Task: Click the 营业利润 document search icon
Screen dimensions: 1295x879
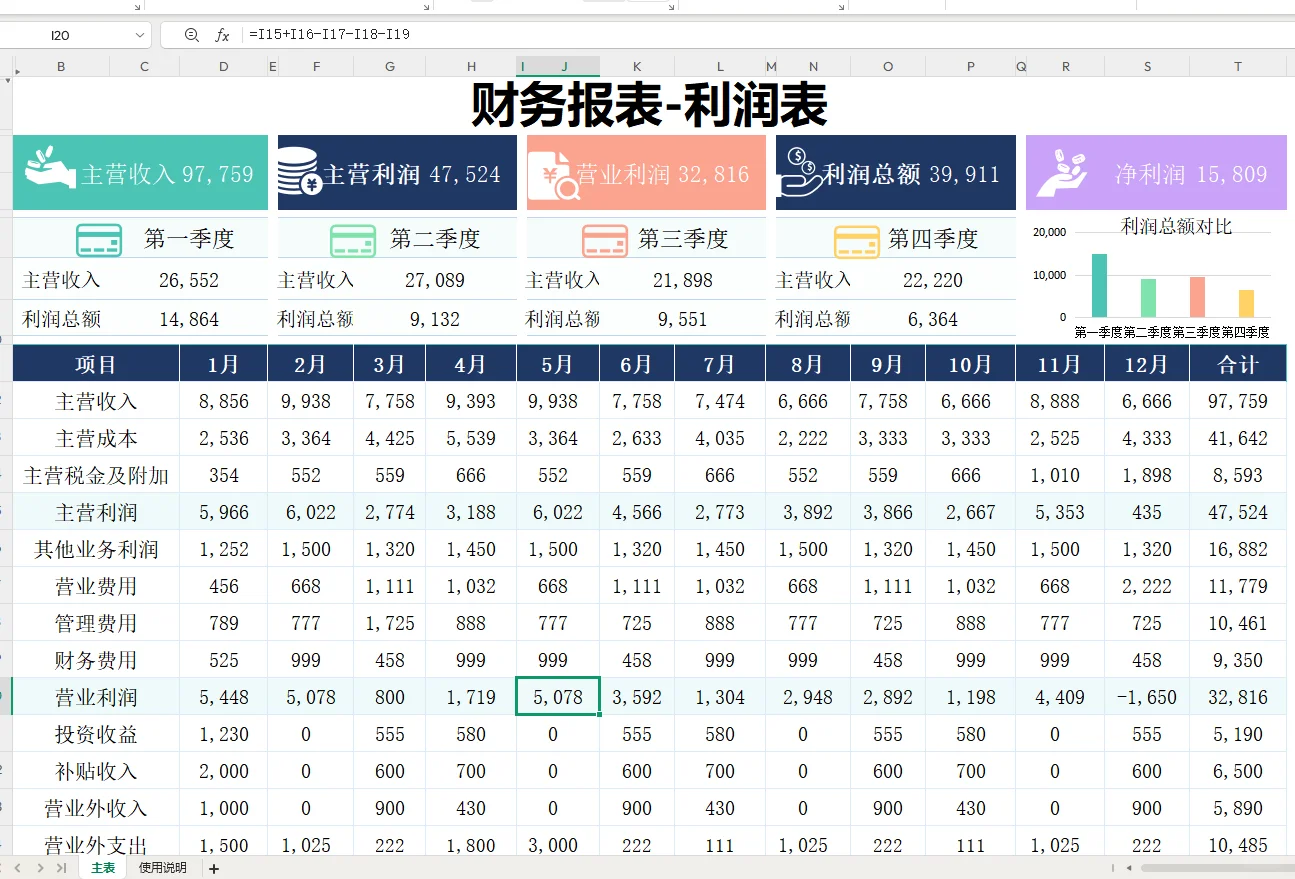Action: (x=556, y=175)
